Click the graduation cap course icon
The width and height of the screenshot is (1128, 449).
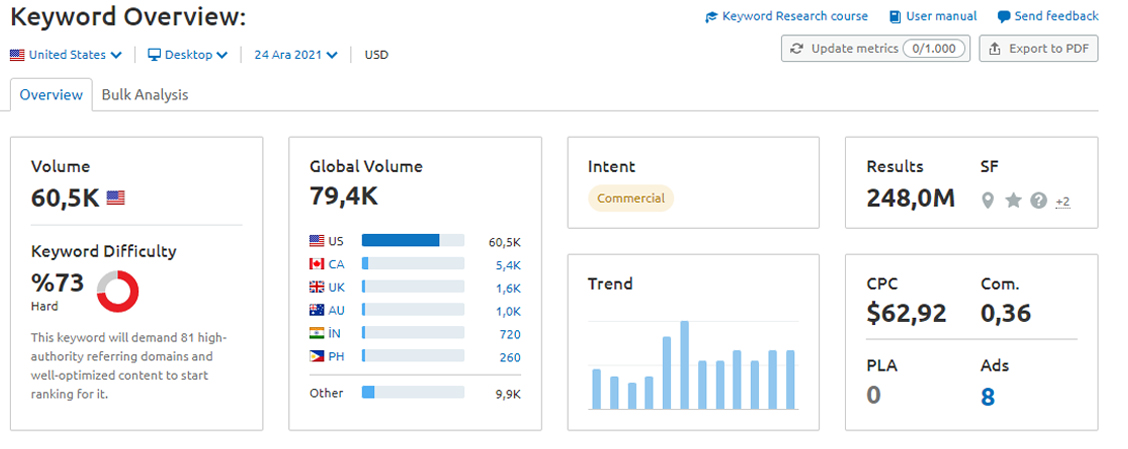(x=711, y=17)
